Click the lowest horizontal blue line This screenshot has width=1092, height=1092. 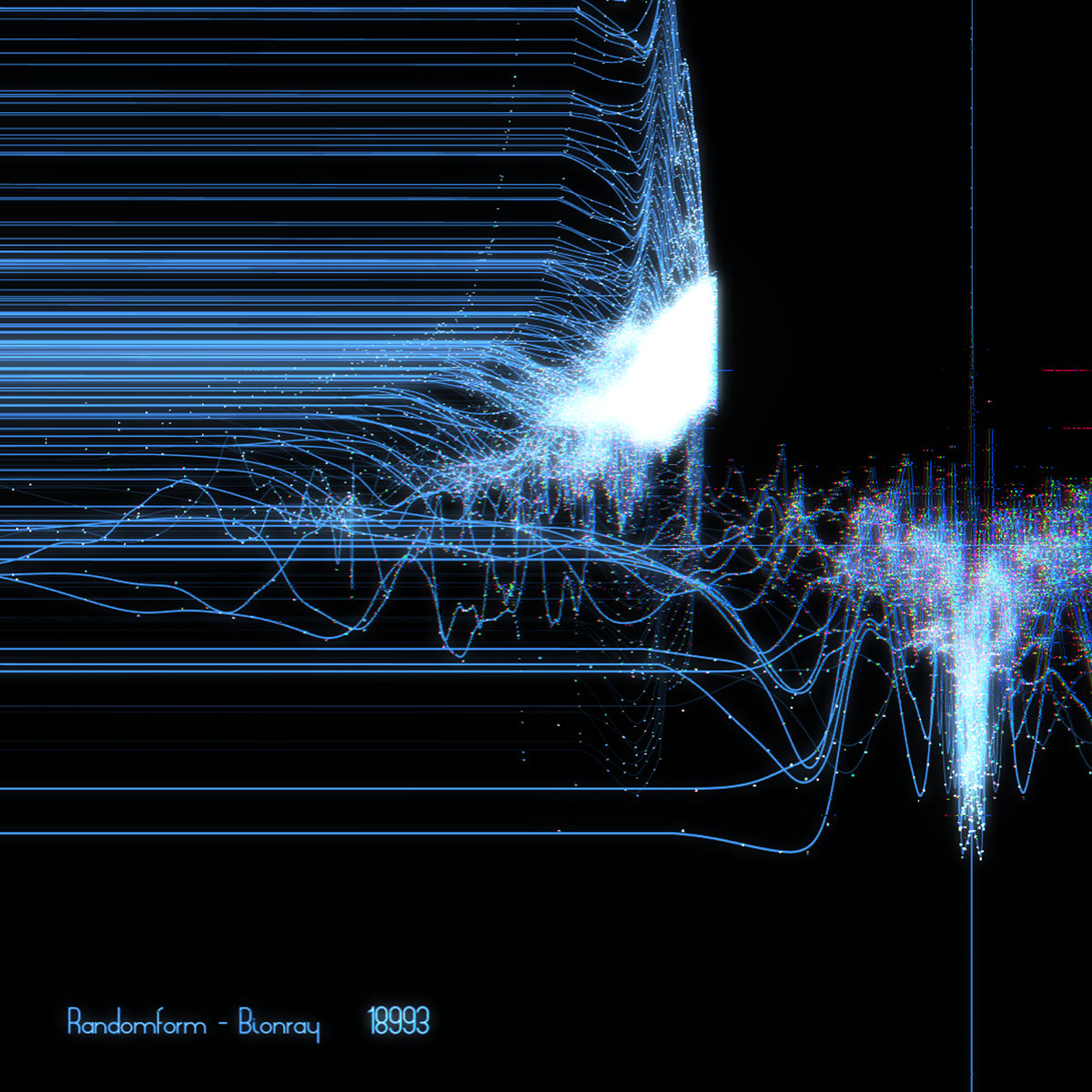pyautogui.click(x=273, y=833)
